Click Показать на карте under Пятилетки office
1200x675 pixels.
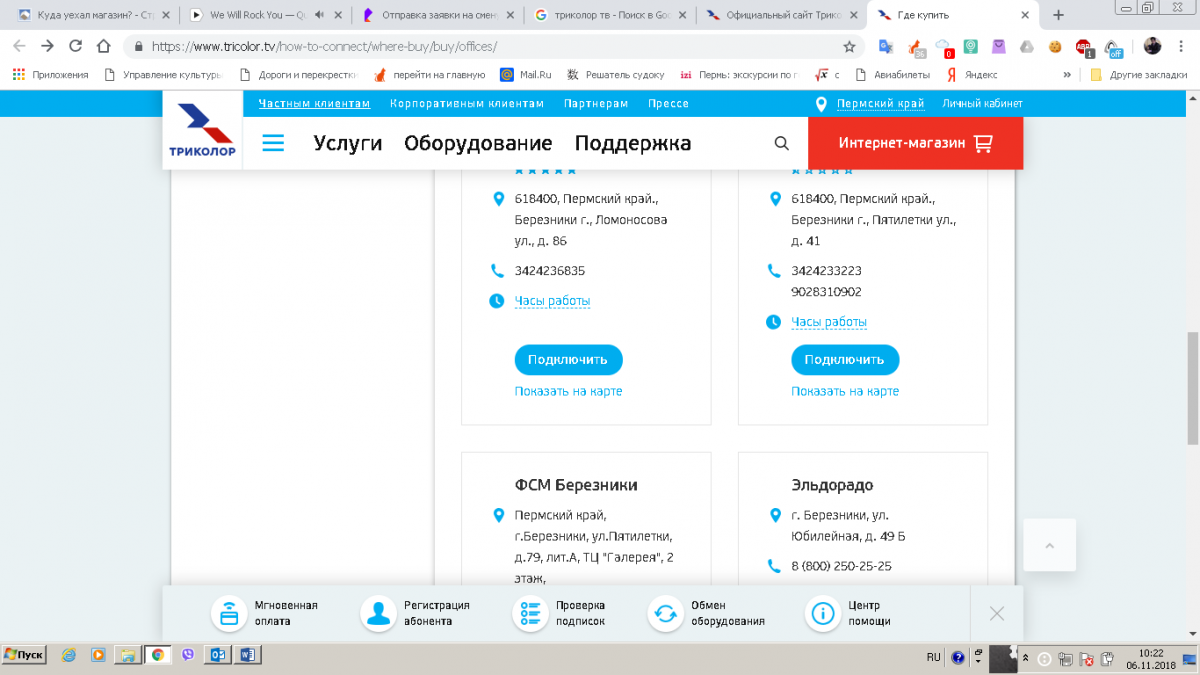coord(845,391)
